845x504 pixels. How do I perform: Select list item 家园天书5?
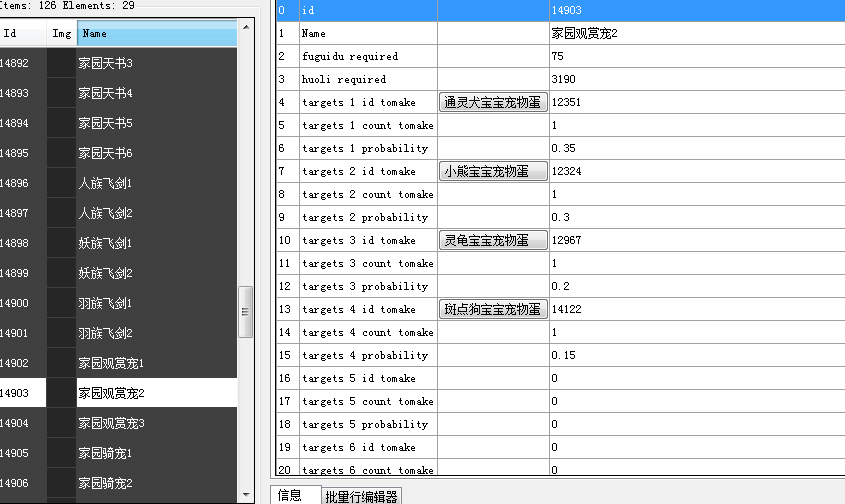[157, 123]
